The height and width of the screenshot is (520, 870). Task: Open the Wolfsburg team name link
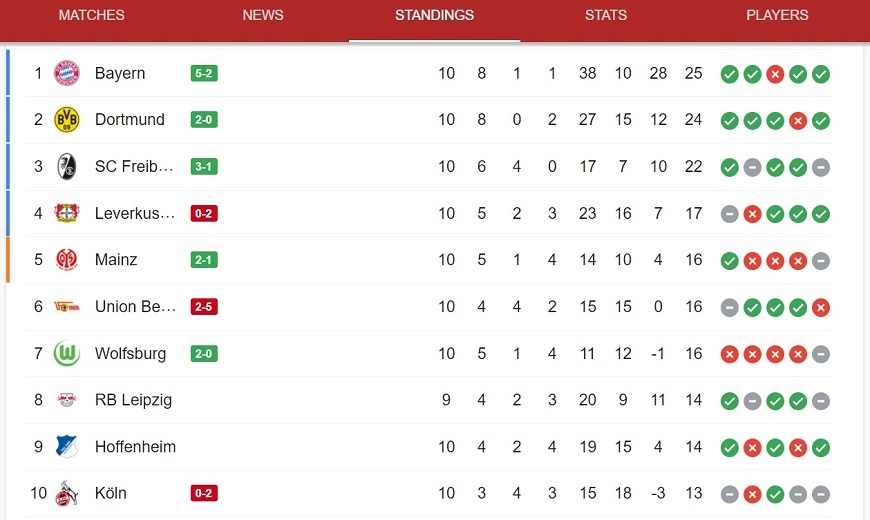[130, 354]
